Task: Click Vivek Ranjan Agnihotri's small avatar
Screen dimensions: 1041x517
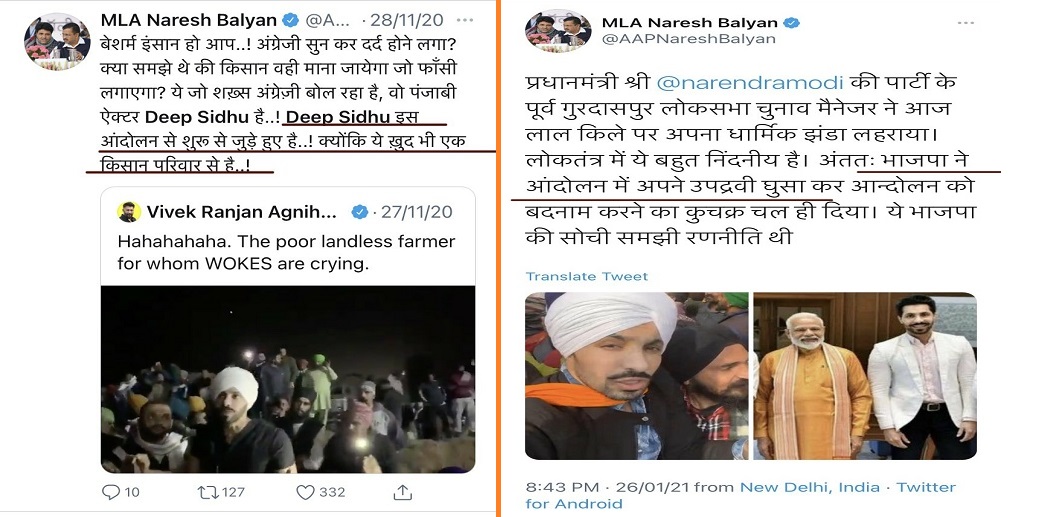Action: [x=128, y=212]
